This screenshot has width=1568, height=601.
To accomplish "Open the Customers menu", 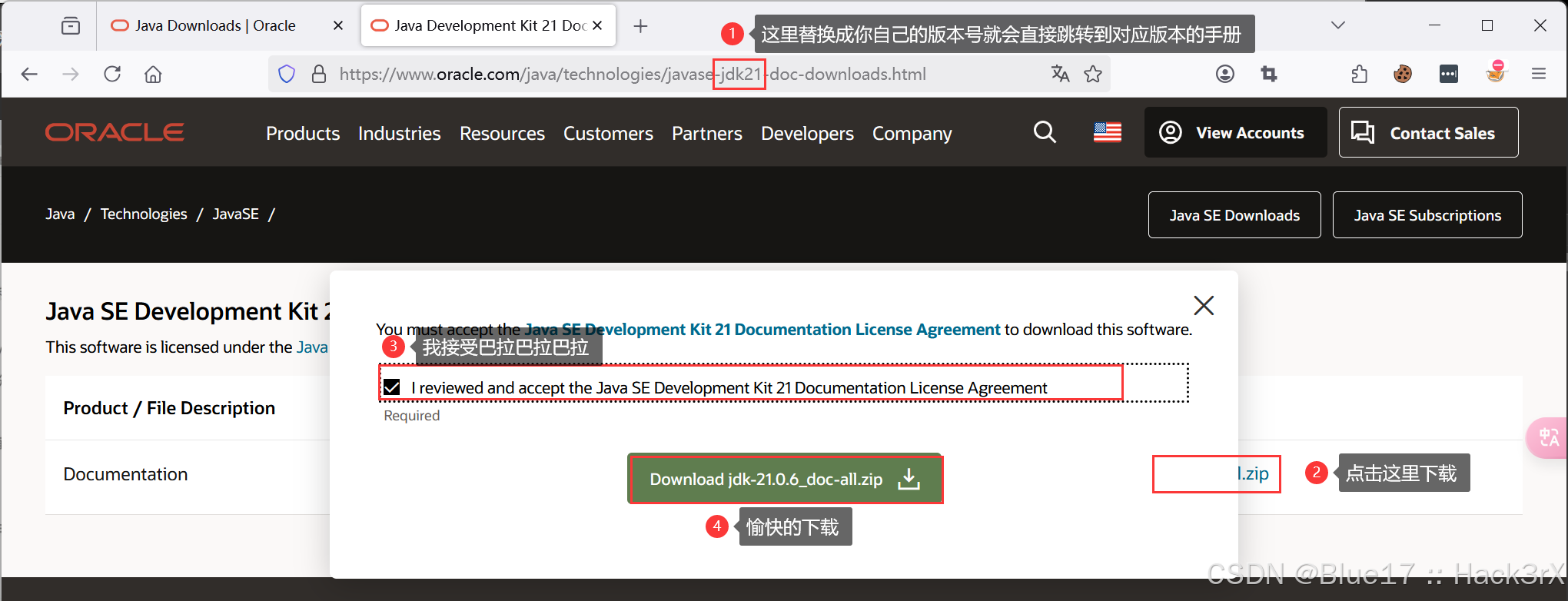I will tap(608, 133).
